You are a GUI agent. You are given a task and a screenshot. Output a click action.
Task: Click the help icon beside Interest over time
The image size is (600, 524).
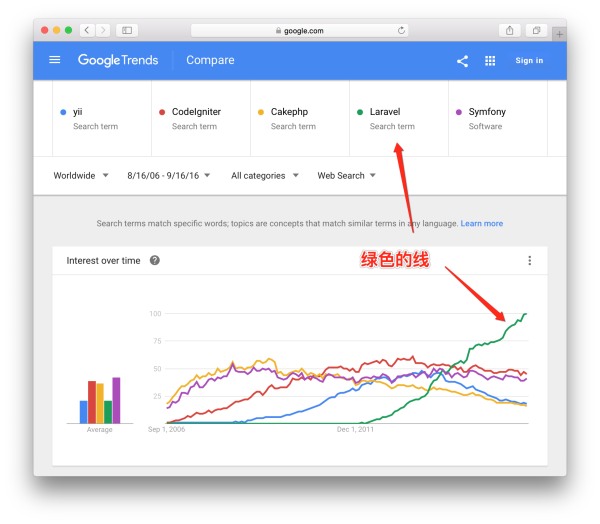click(155, 261)
